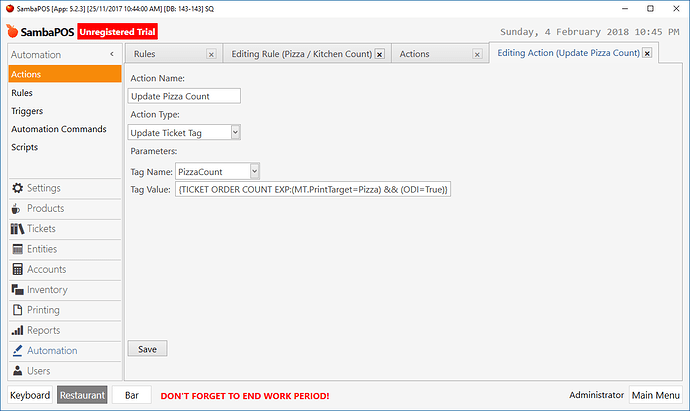Open the Accounts section label
Viewport: 690px width, 411px height.
pos(47,269)
